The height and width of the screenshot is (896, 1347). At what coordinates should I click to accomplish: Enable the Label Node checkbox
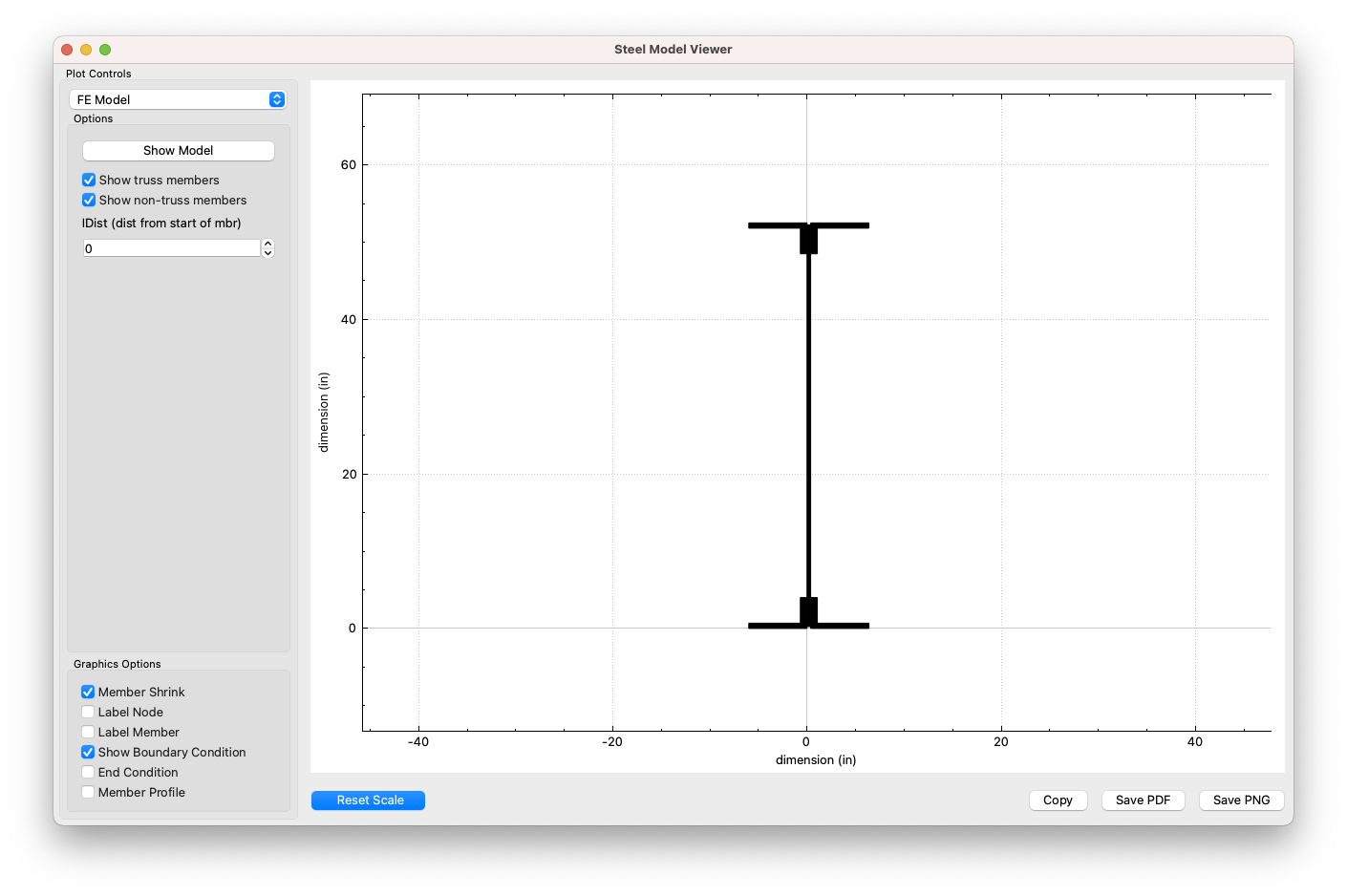(x=88, y=713)
